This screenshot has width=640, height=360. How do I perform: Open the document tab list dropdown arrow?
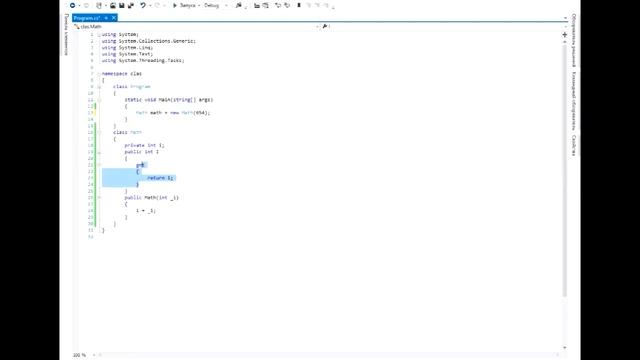[565, 18]
